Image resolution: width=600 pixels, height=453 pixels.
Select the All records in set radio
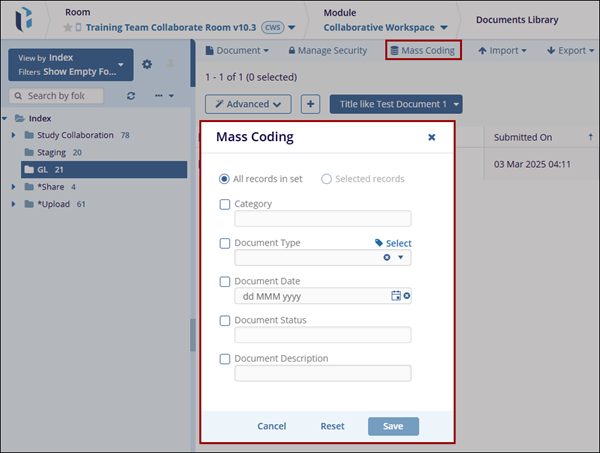(224, 179)
